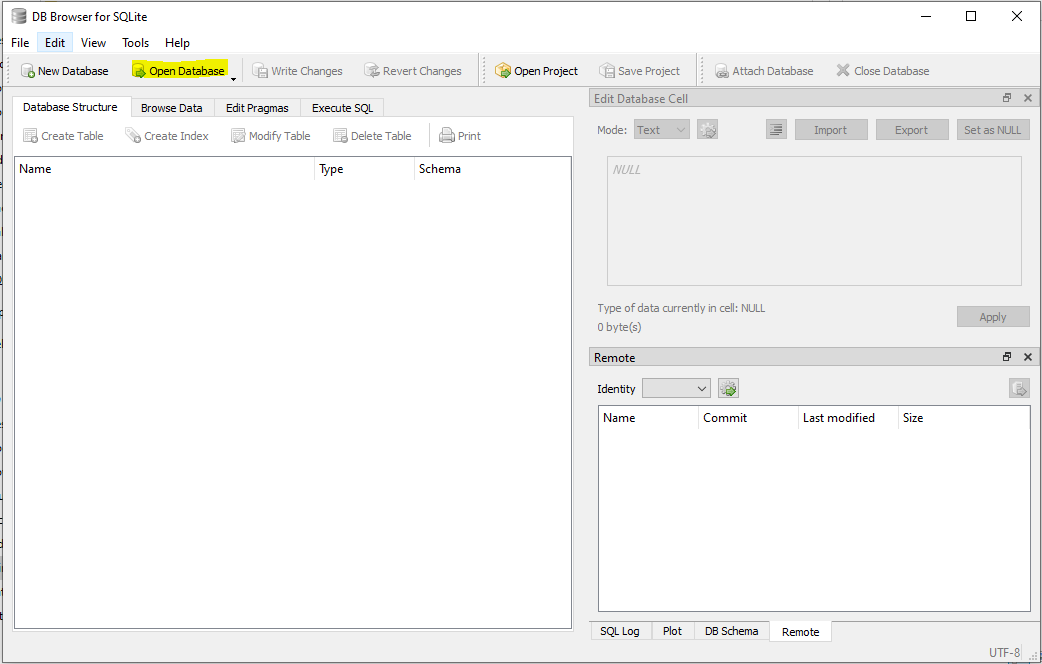This screenshot has width=1042, height=664.
Task: Click Revert Changes in the toolbar
Action: coord(413,70)
